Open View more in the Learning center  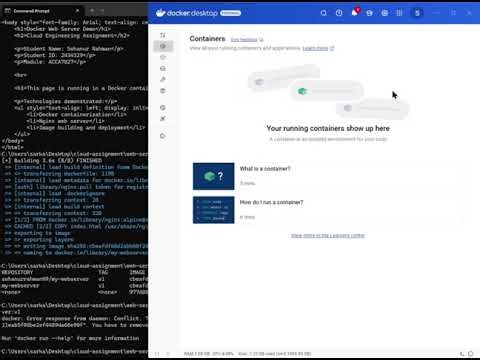tap(328, 236)
